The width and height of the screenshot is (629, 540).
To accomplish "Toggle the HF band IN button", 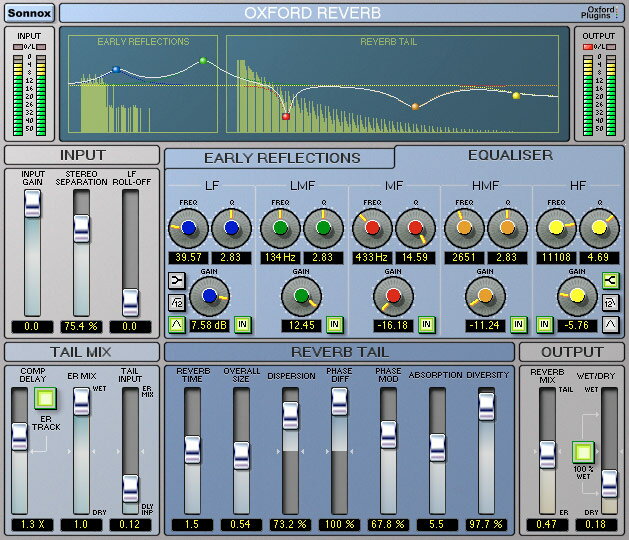I will (x=544, y=324).
